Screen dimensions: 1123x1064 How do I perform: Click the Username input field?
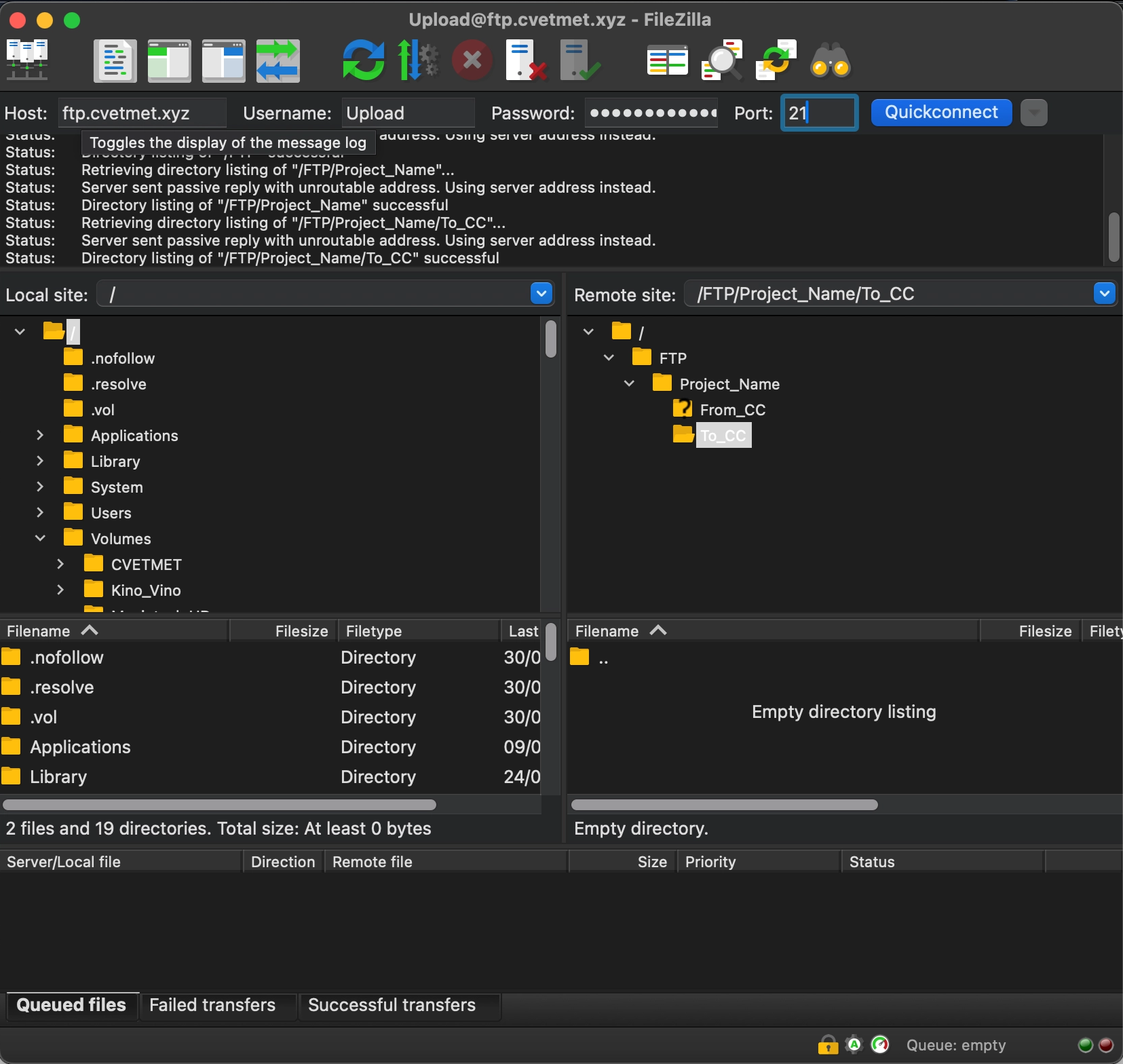point(408,113)
